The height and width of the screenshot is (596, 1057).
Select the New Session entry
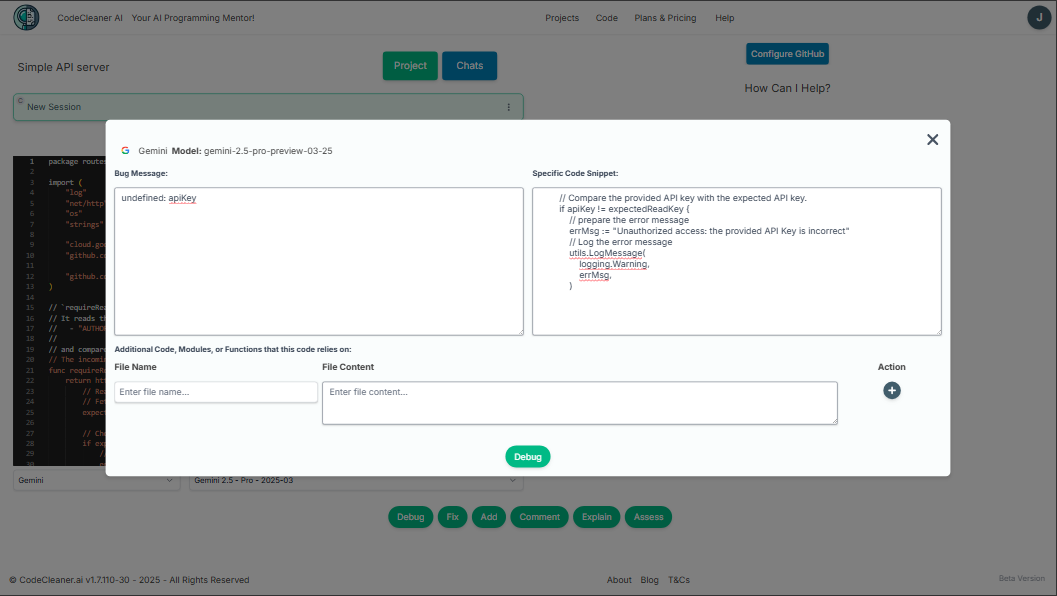click(x=268, y=107)
